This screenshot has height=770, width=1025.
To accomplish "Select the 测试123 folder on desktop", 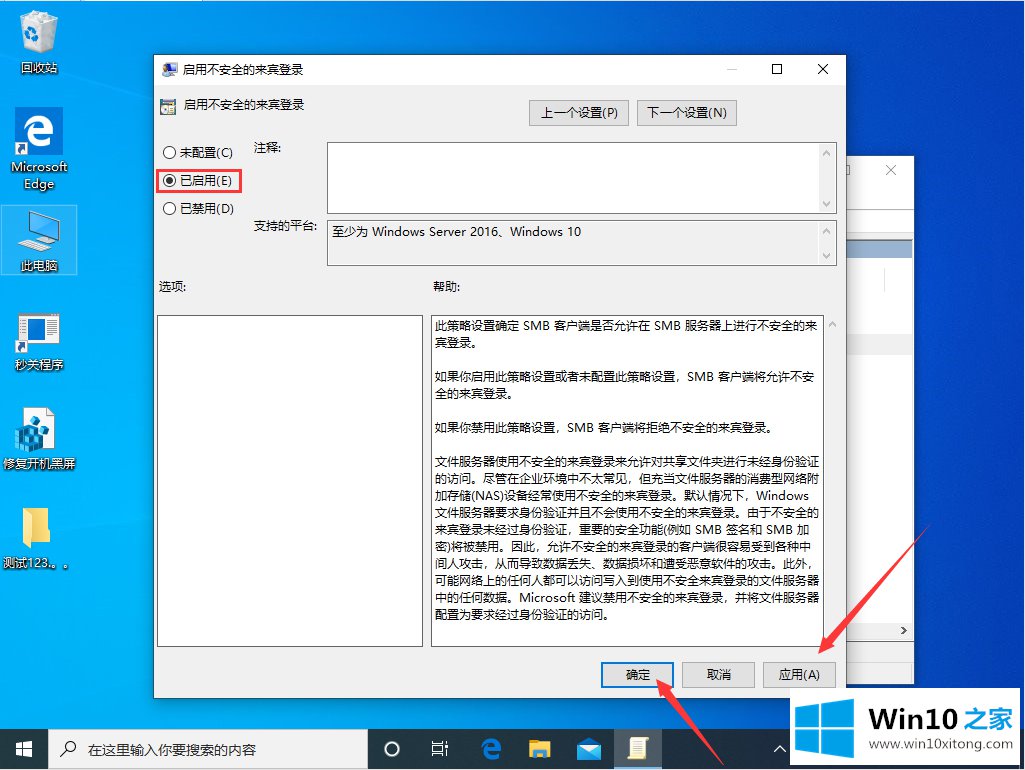I will pos(36,537).
